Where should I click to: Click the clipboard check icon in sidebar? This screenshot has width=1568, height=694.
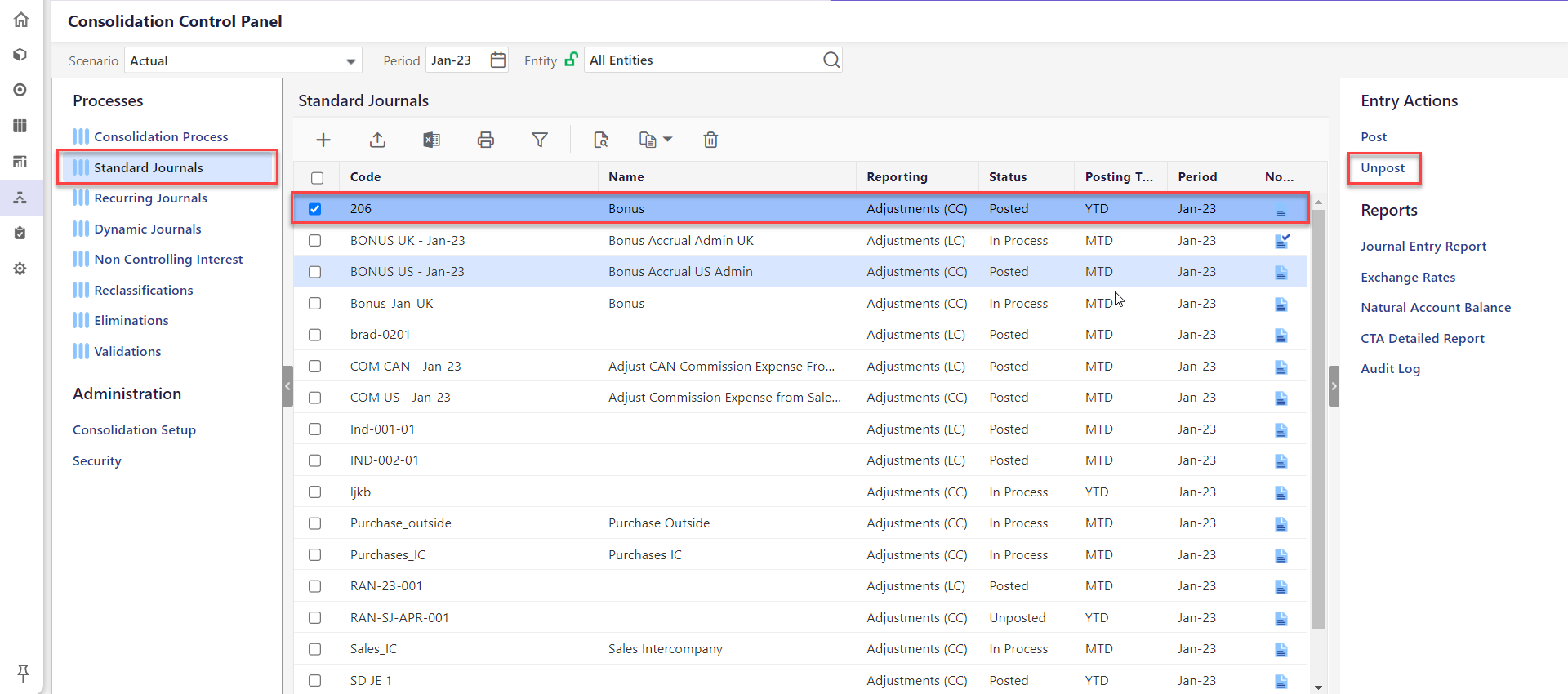point(21,234)
